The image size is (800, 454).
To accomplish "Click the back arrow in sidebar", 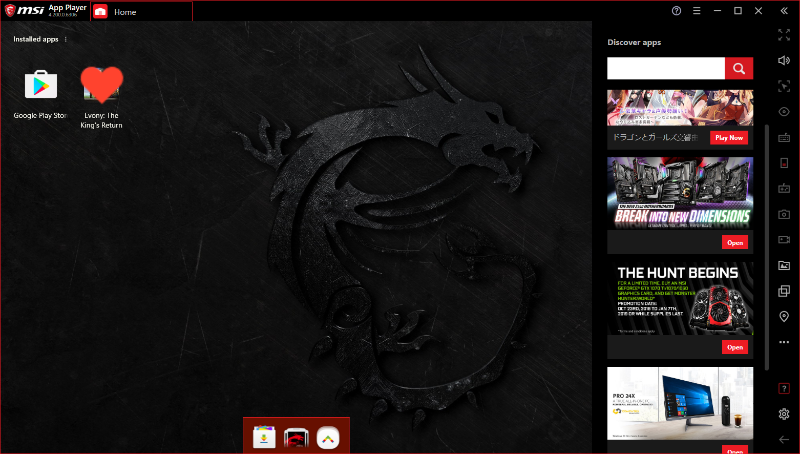I will tap(784, 440).
